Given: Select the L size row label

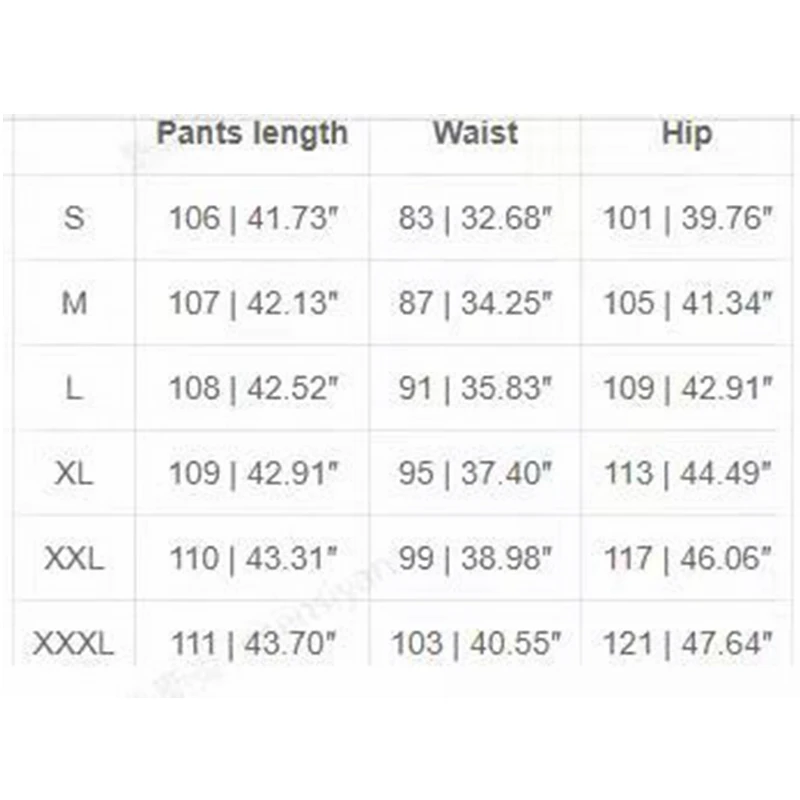Looking at the screenshot, I should pyautogui.click(x=74, y=388).
